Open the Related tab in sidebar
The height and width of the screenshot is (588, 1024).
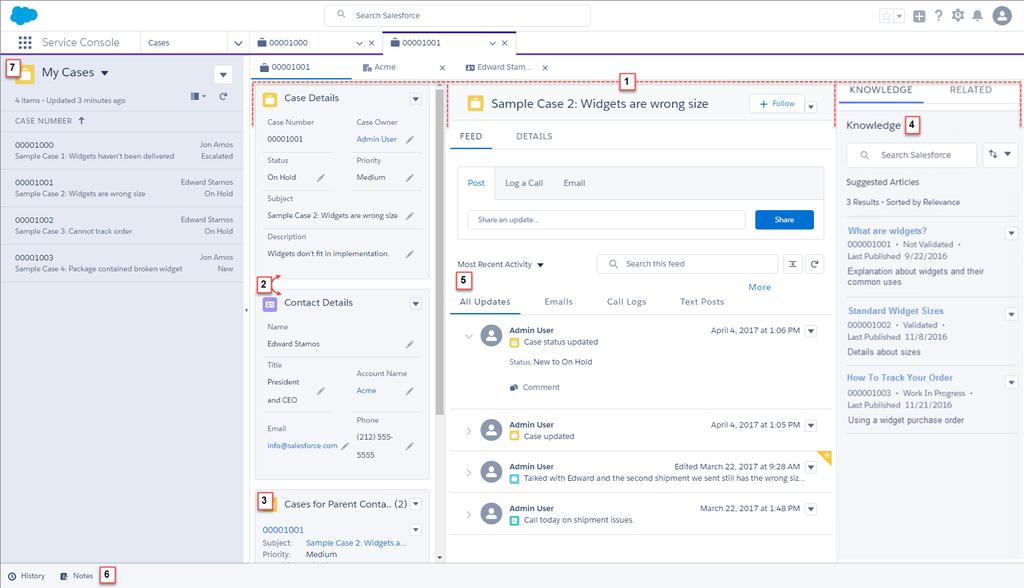[970, 90]
